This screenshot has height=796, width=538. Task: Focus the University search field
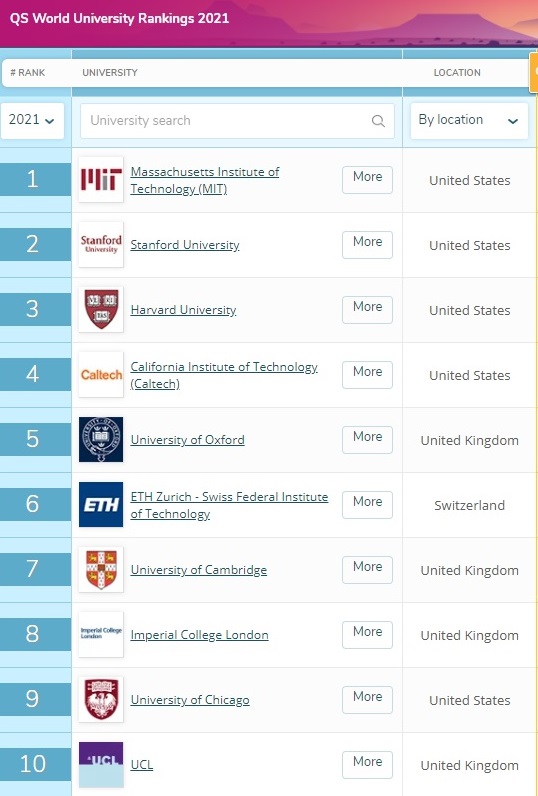click(x=237, y=121)
